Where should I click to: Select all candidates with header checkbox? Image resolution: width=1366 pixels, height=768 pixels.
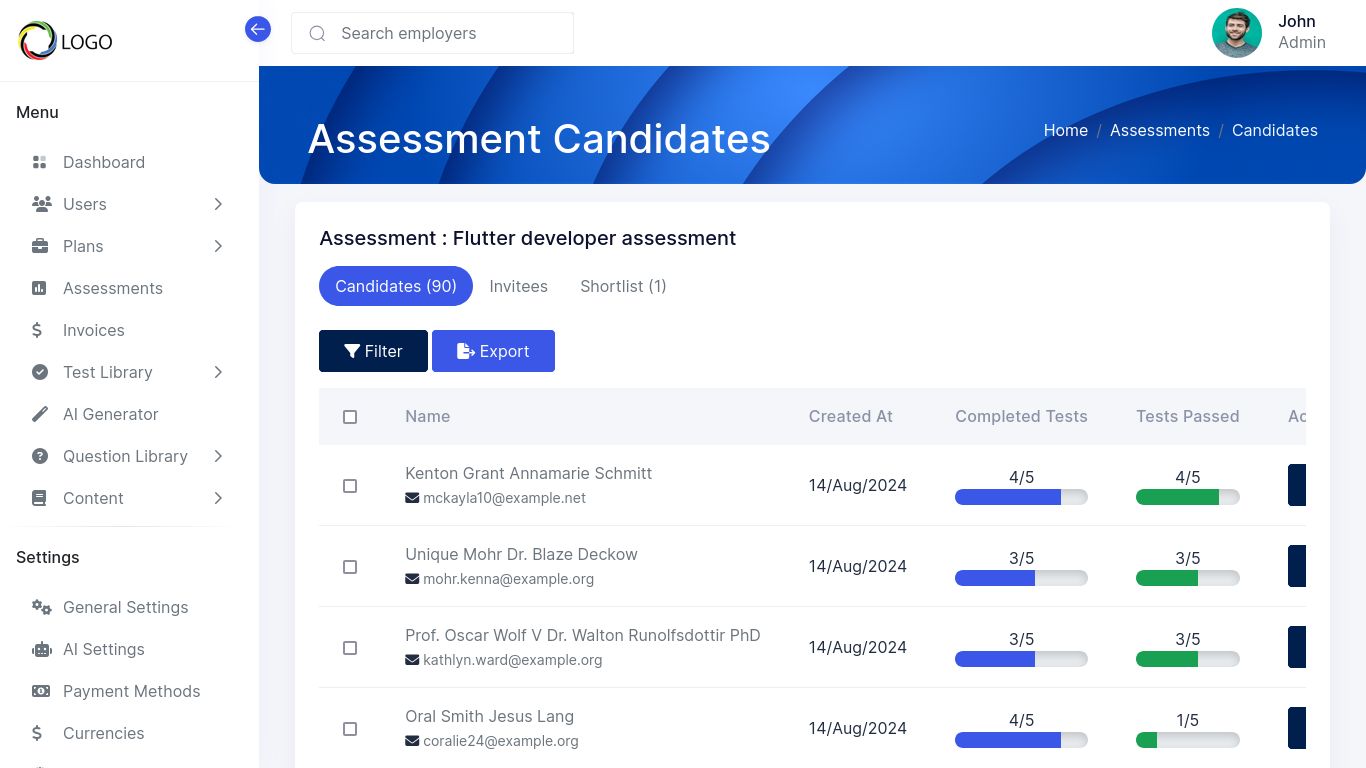click(x=350, y=417)
